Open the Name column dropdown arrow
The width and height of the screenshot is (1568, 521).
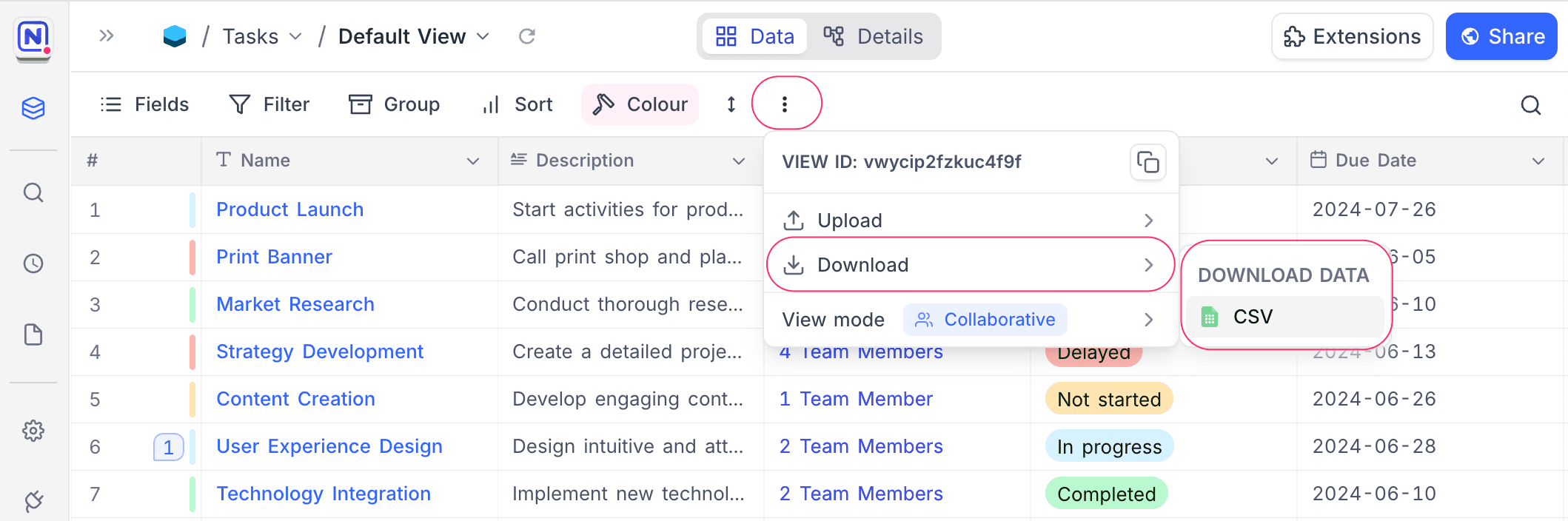pos(473,161)
